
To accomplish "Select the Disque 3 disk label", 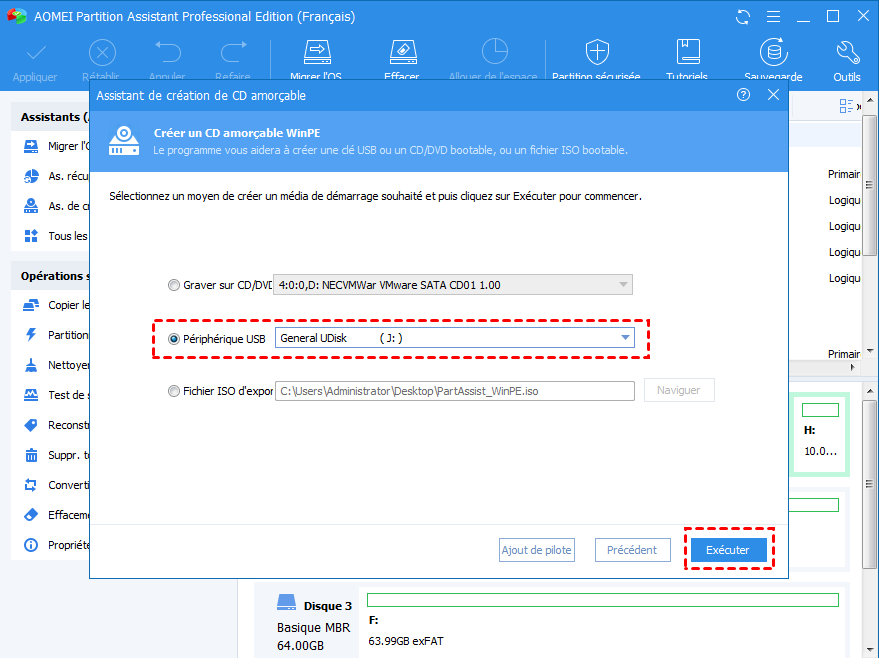I will 327,606.
